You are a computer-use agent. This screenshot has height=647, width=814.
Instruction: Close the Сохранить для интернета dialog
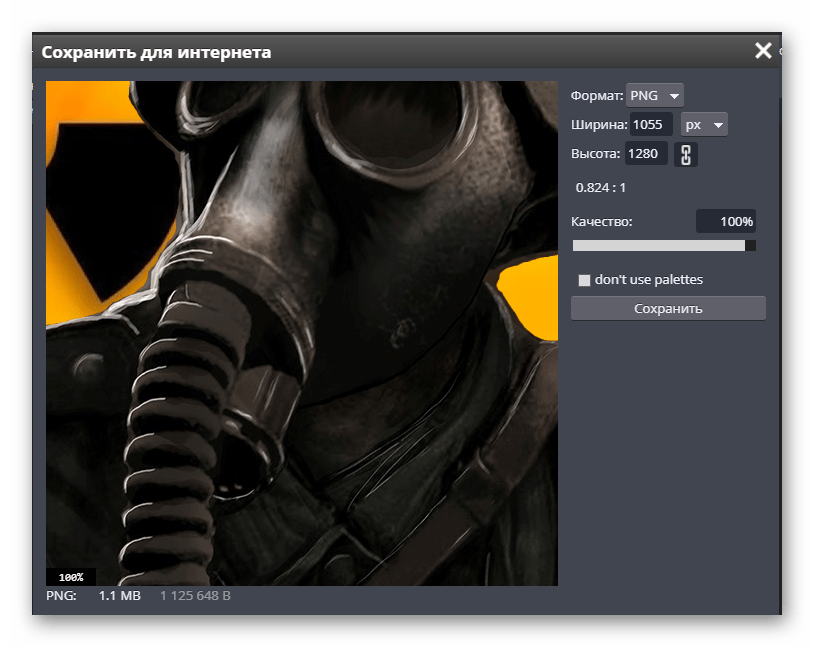point(763,51)
